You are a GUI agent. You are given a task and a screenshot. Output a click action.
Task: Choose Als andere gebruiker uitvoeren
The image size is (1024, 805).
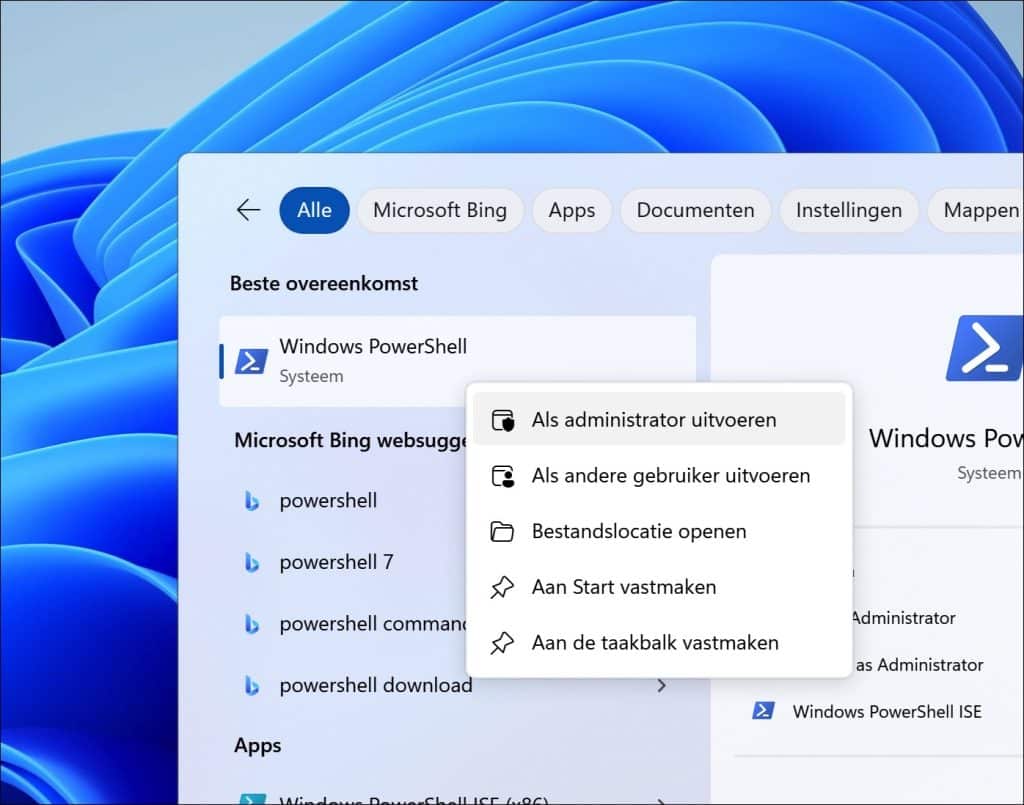pyautogui.click(x=658, y=475)
